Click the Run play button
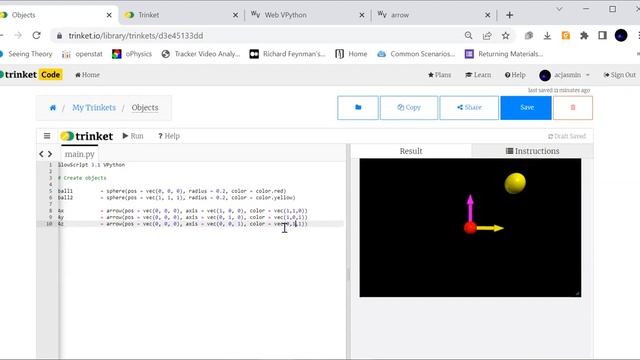 coord(133,136)
